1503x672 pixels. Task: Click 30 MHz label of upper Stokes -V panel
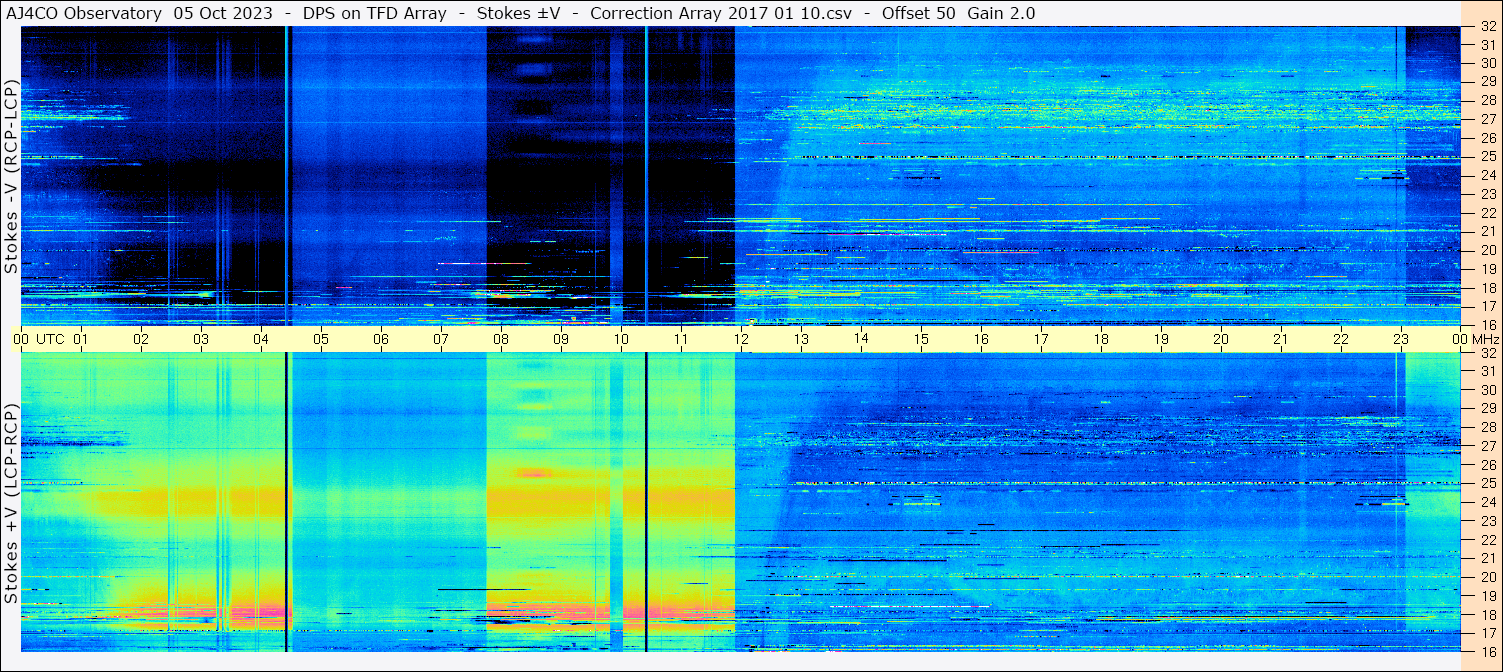pos(1487,64)
